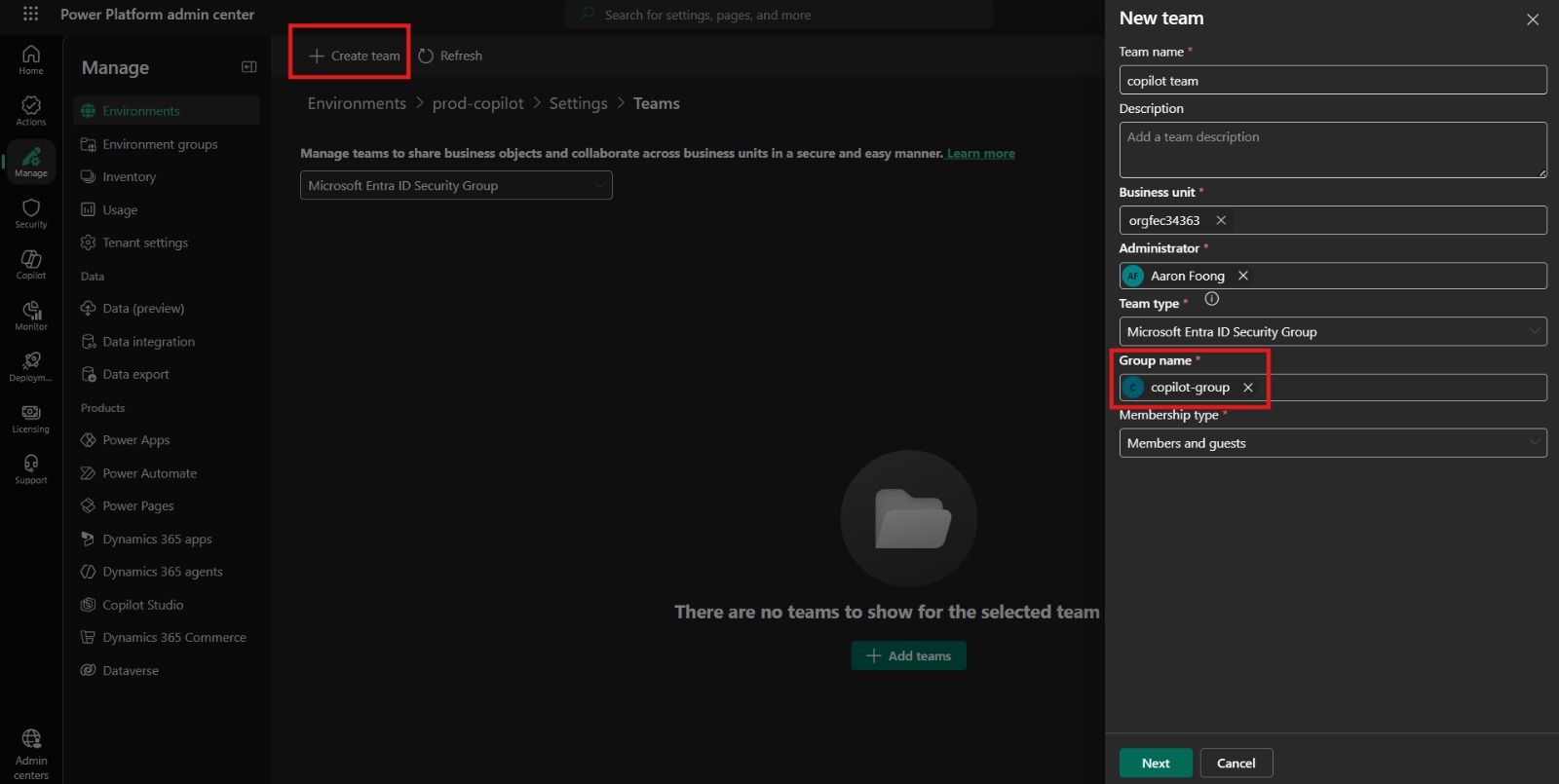Remove orgfec34363 business unit

pos(1221,220)
